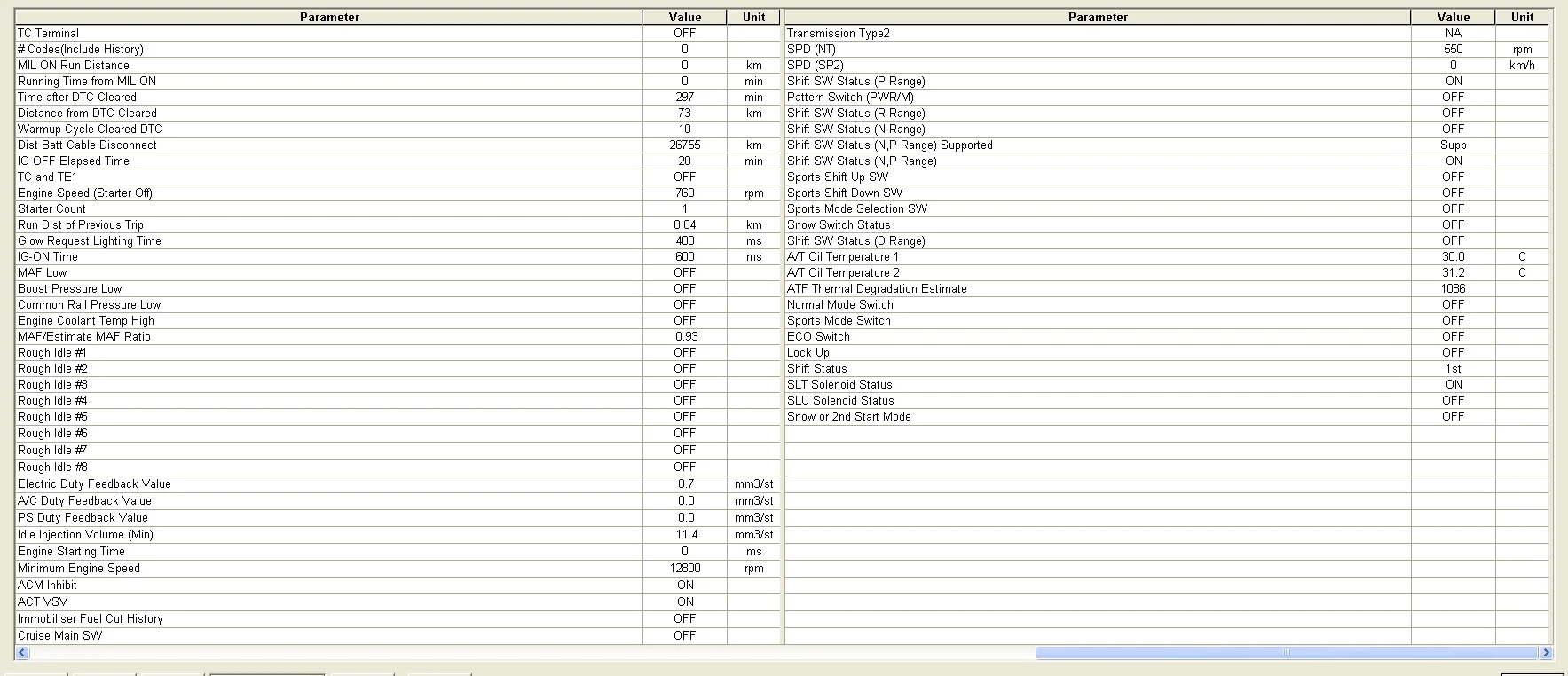This screenshot has height=676, width=1568.
Task: Click the Cruise Main SW parameter
Action: pos(59,635)
